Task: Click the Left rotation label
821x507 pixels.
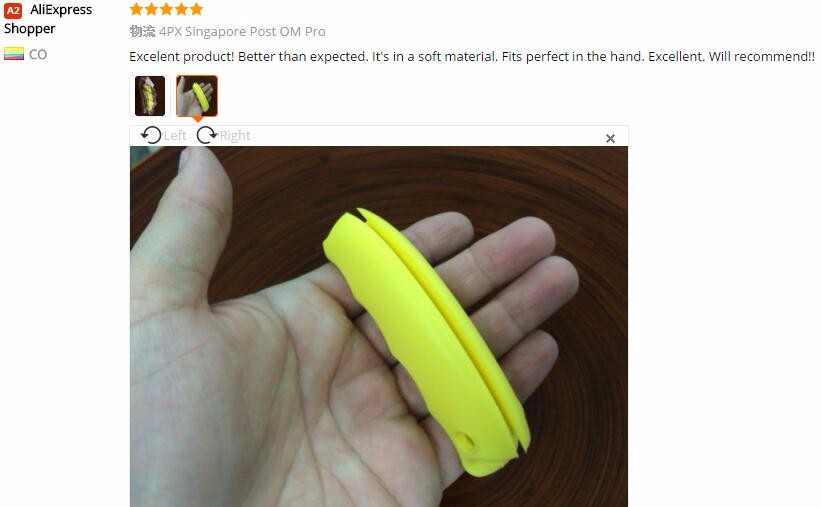Action: pyautogui.click(x=174, y=136)
